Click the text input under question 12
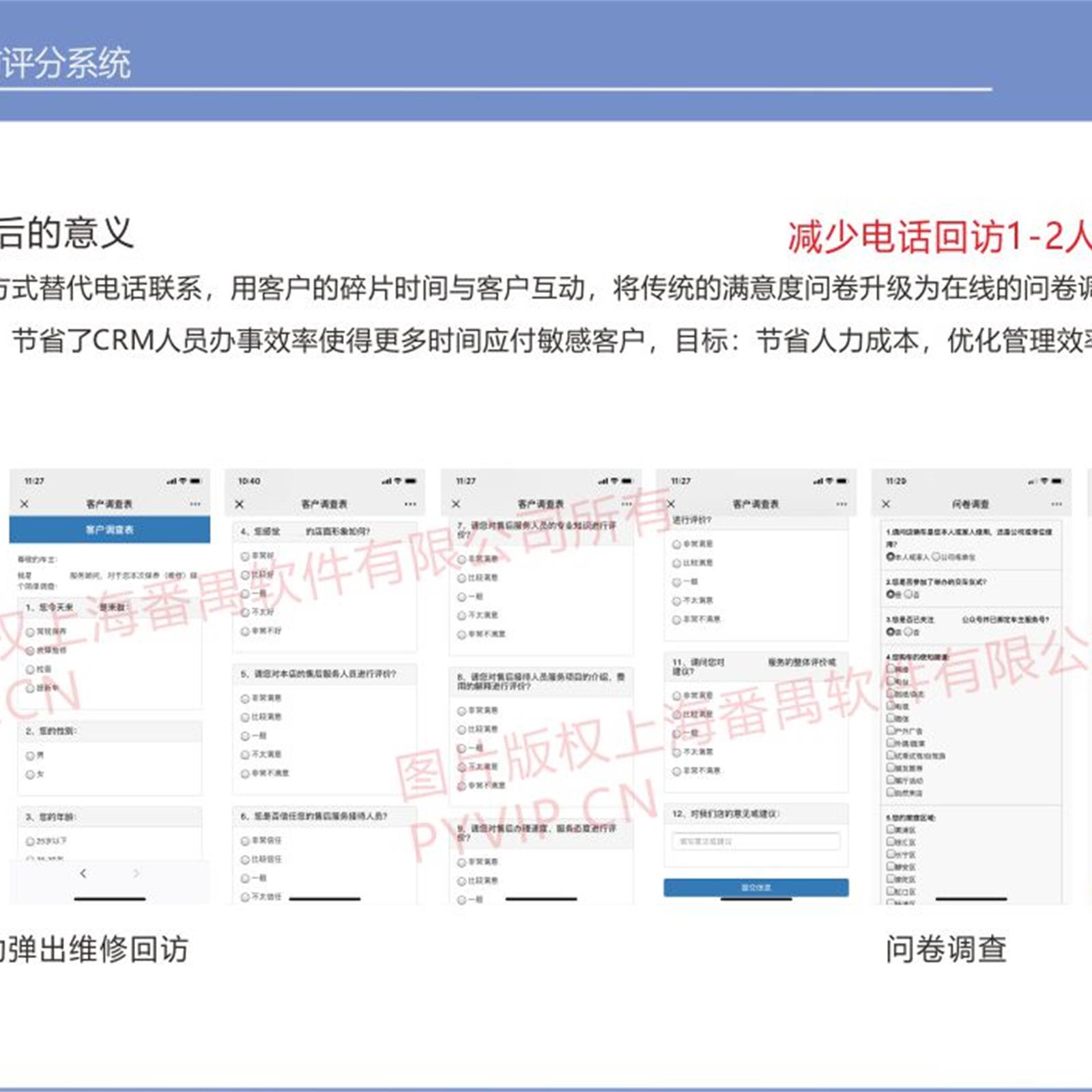Viewport: 1092px width, 1092px height. tap(756, 842)
